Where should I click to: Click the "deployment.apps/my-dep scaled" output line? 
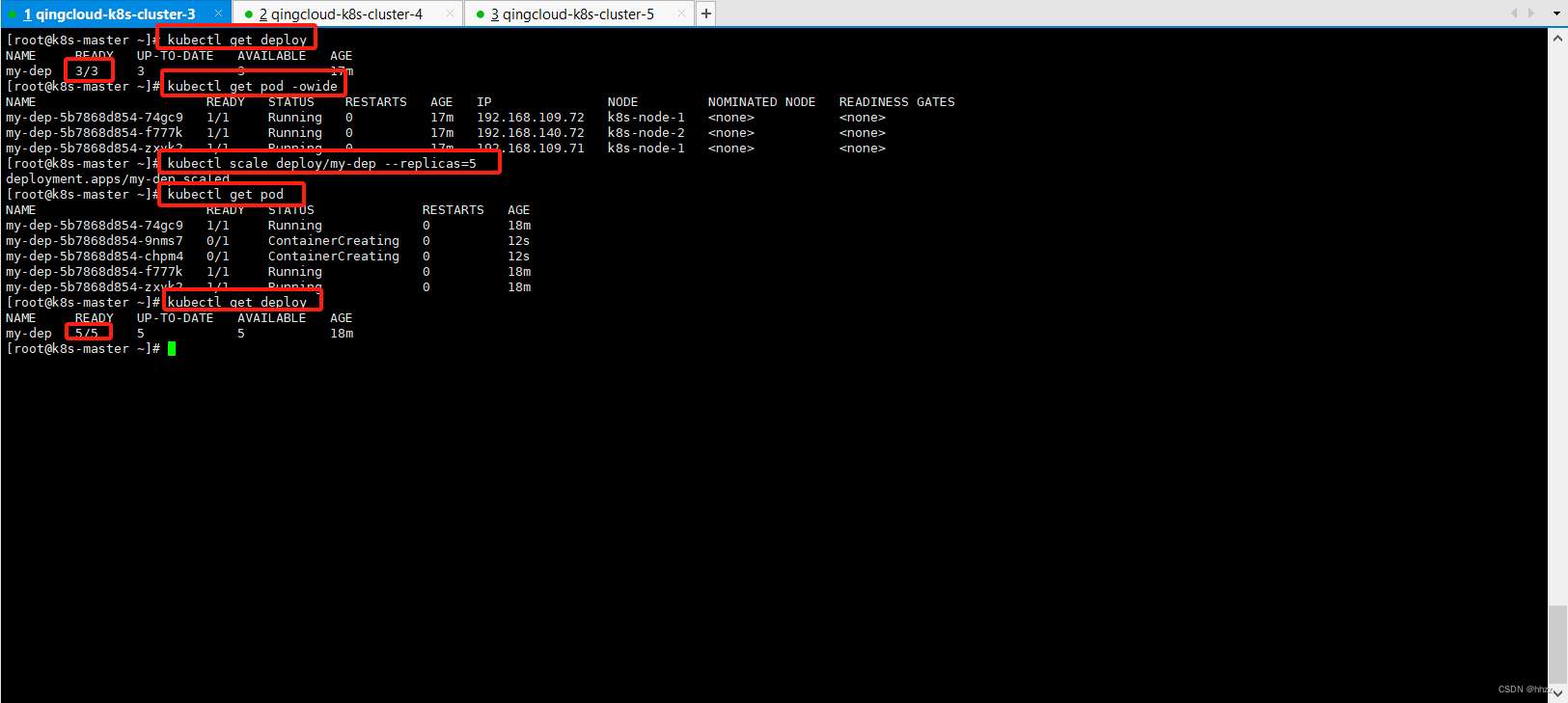pyautogui.click(x=118, y=179)
